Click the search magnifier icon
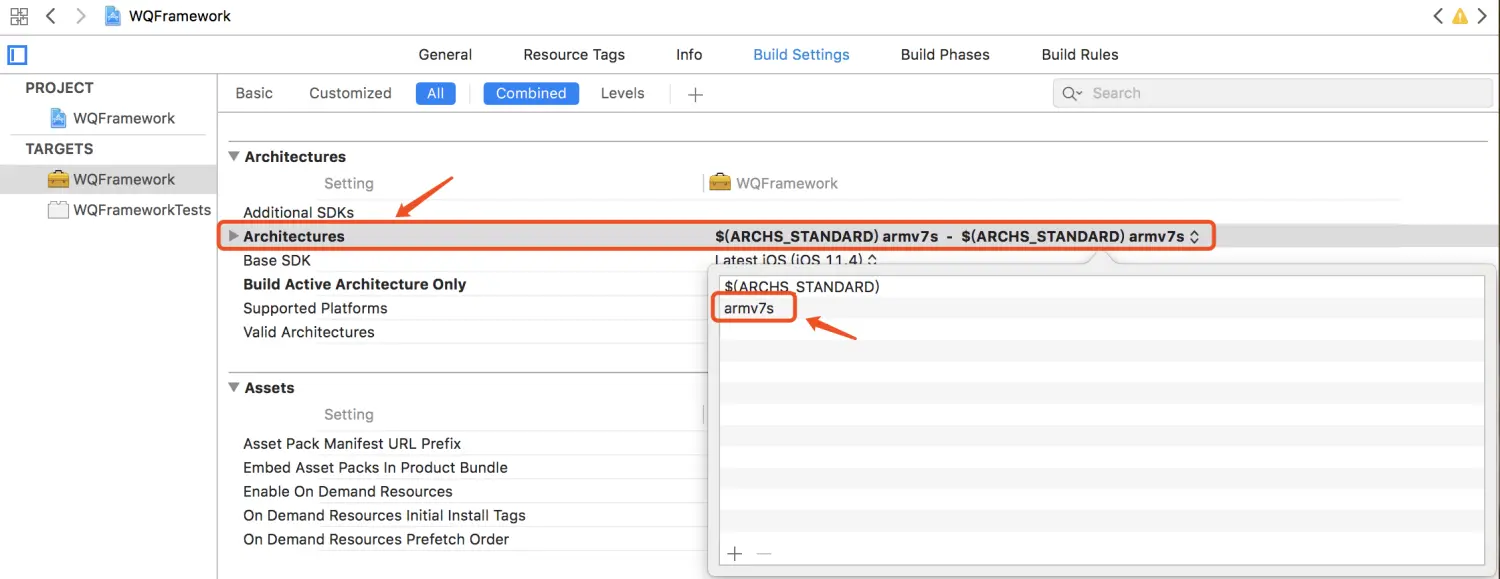The height and width of the screenshot is (579, 1500). (1072, 93)
